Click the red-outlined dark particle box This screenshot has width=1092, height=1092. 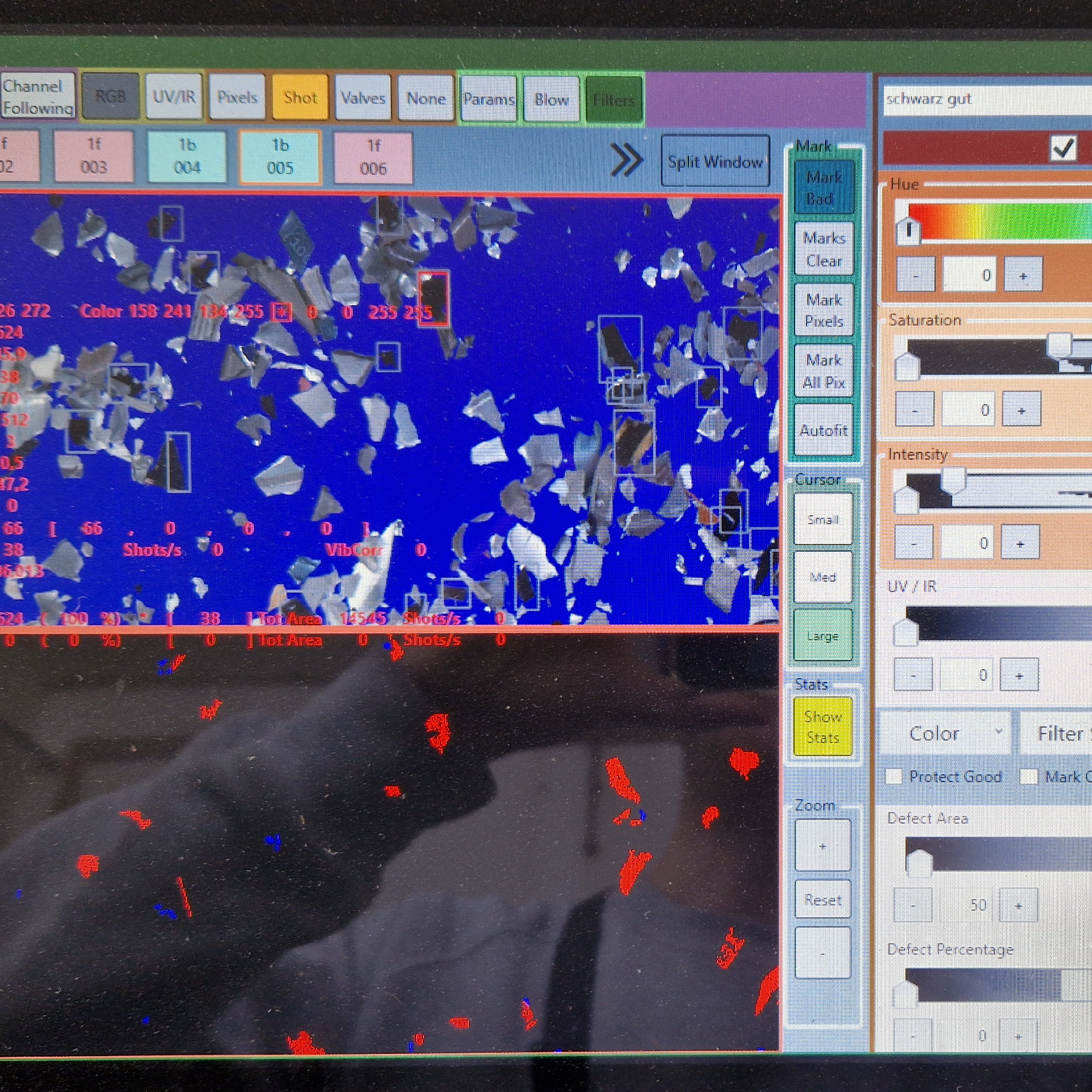[434, 299]
